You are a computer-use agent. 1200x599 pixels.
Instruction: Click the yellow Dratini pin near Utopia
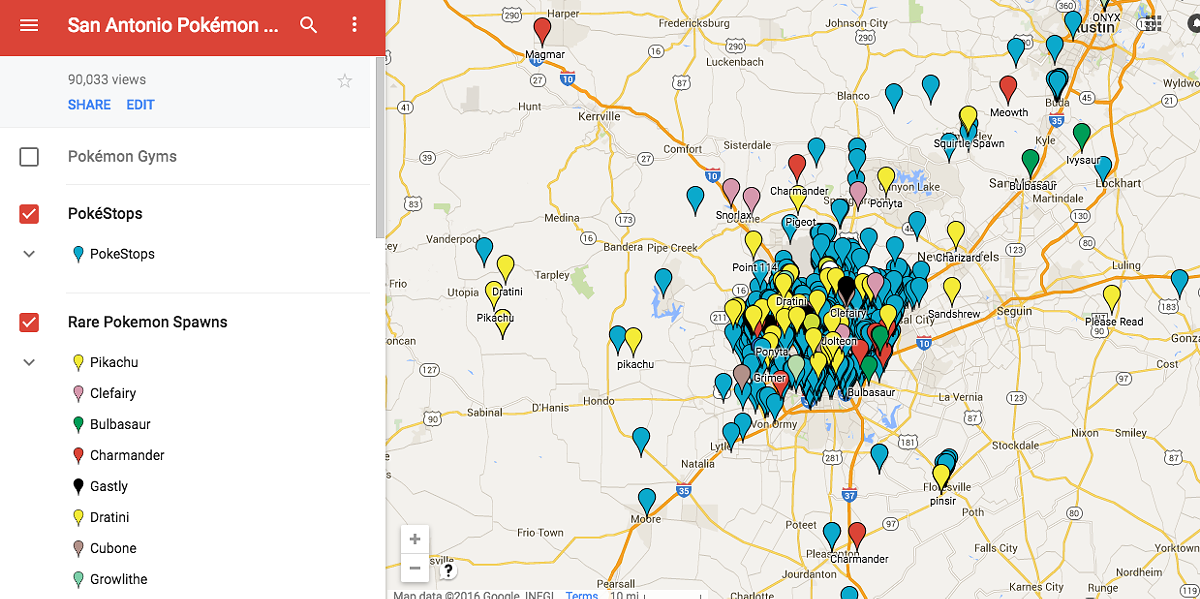click(x=505, y=269)
